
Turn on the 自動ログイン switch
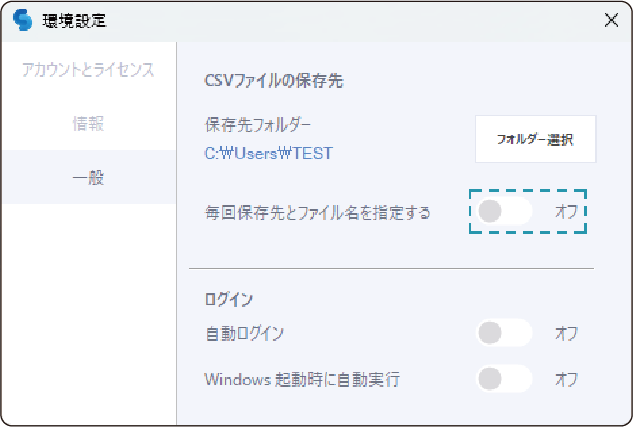(504, 333)
